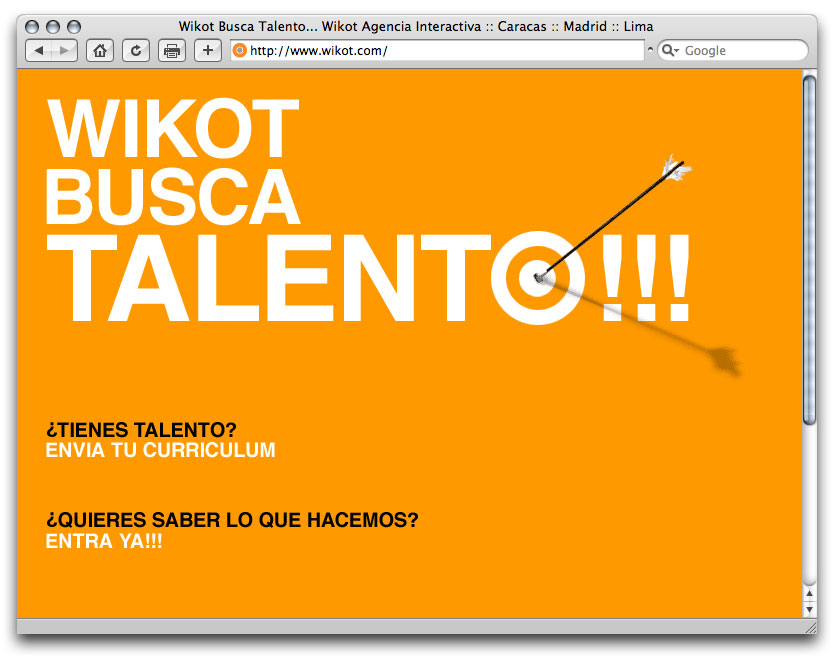Click the vertical scrollbar thumb

[810, 251]
